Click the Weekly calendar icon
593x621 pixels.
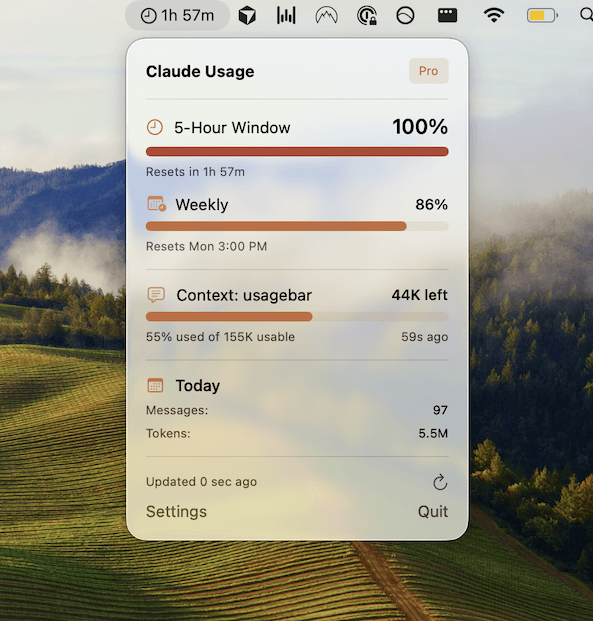[x=156, y=204]
